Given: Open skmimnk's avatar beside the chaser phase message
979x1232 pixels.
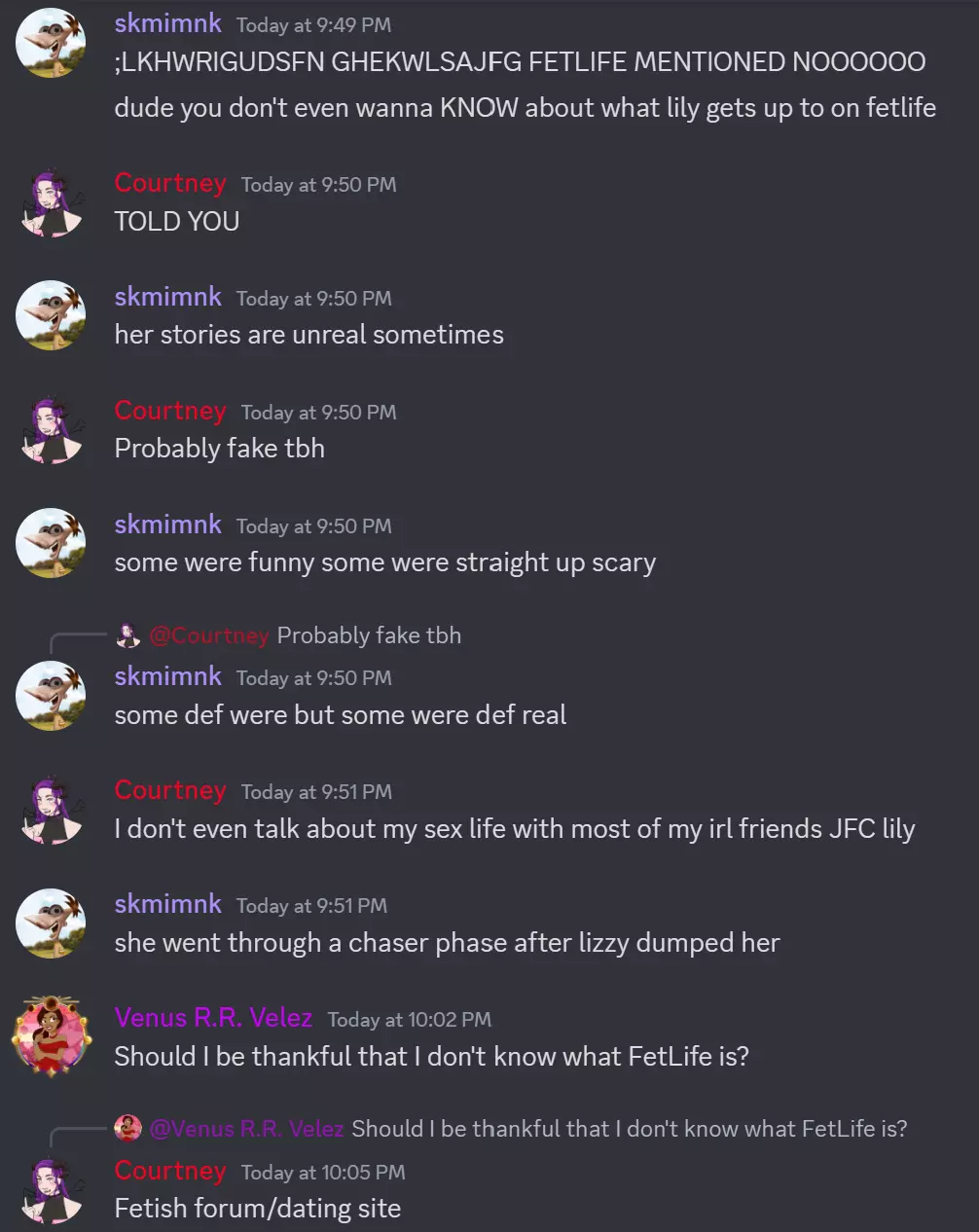Looking at the screenshot, I should [x=51, y=924].
